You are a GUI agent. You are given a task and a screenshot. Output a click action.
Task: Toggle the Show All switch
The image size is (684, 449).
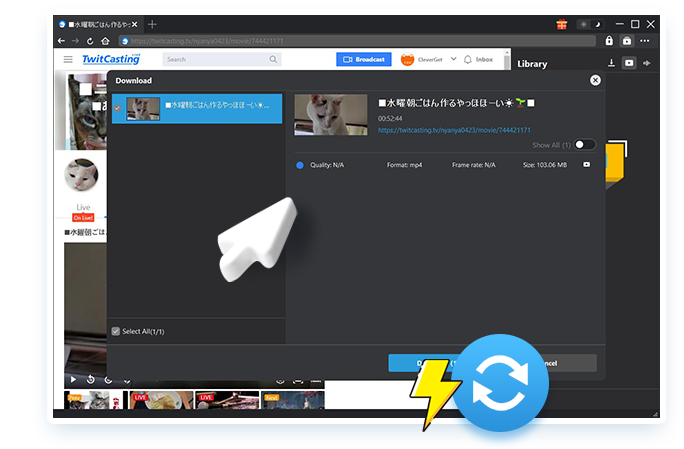pyautogui.click(x=584, y=144)
